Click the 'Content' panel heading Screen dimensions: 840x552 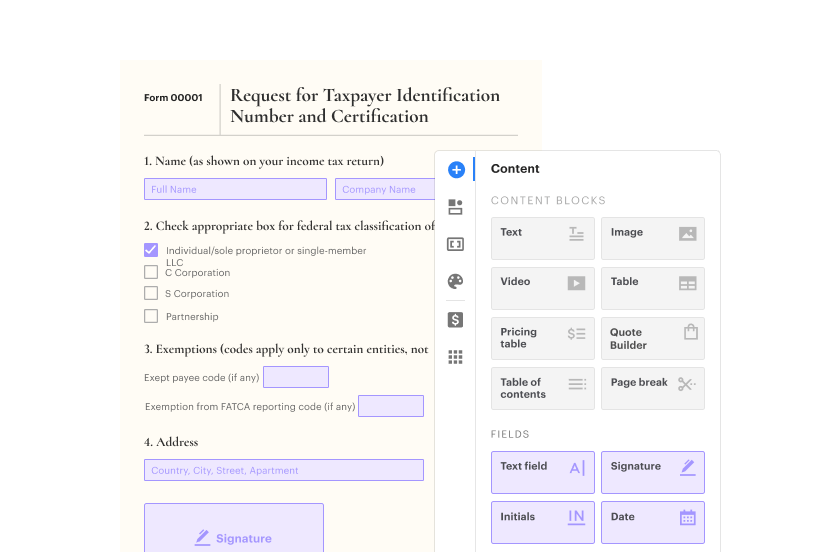(x=515, y=169)
